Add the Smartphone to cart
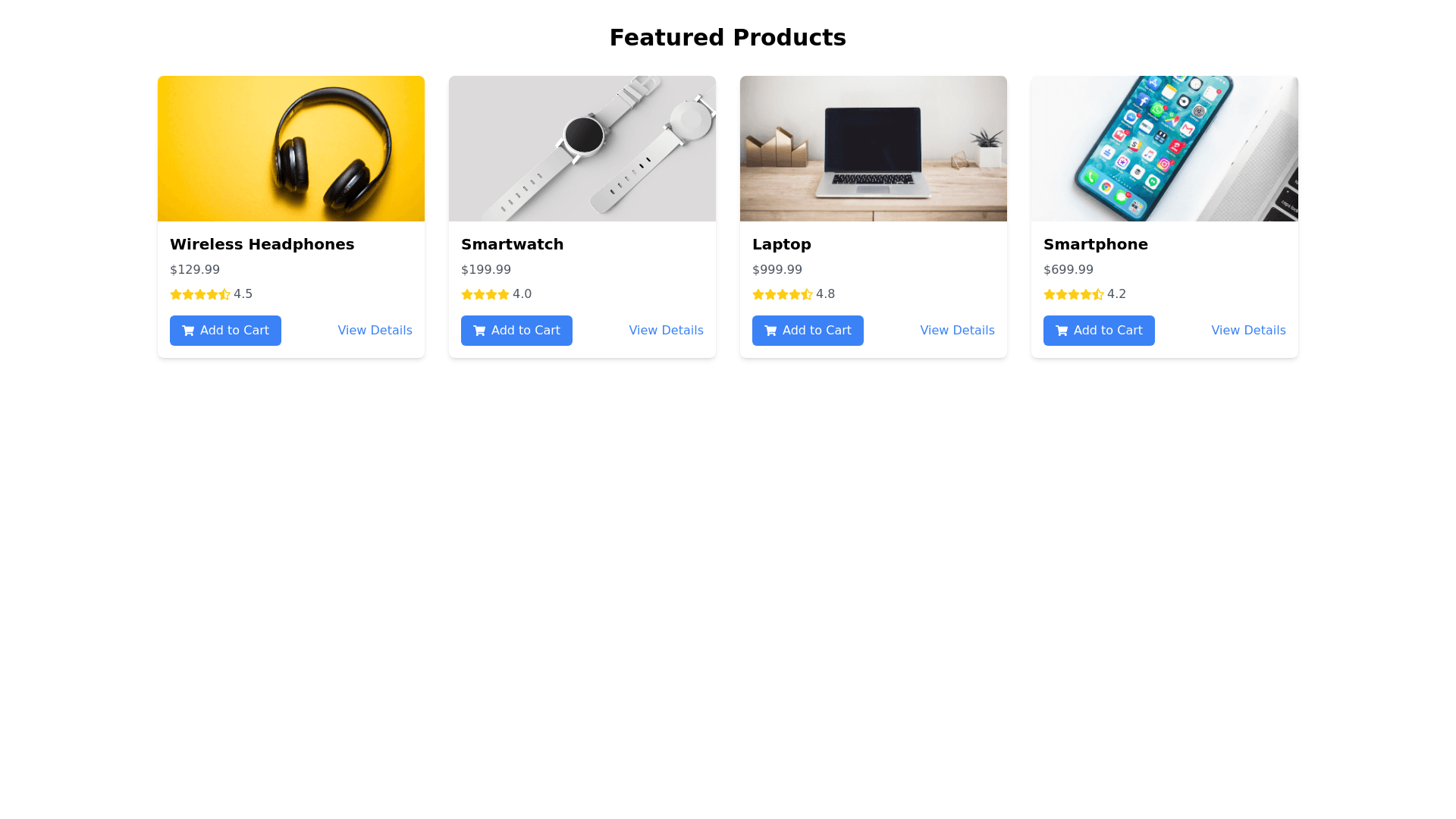Screen dimensions: 1456x819 coord(1099,331)
